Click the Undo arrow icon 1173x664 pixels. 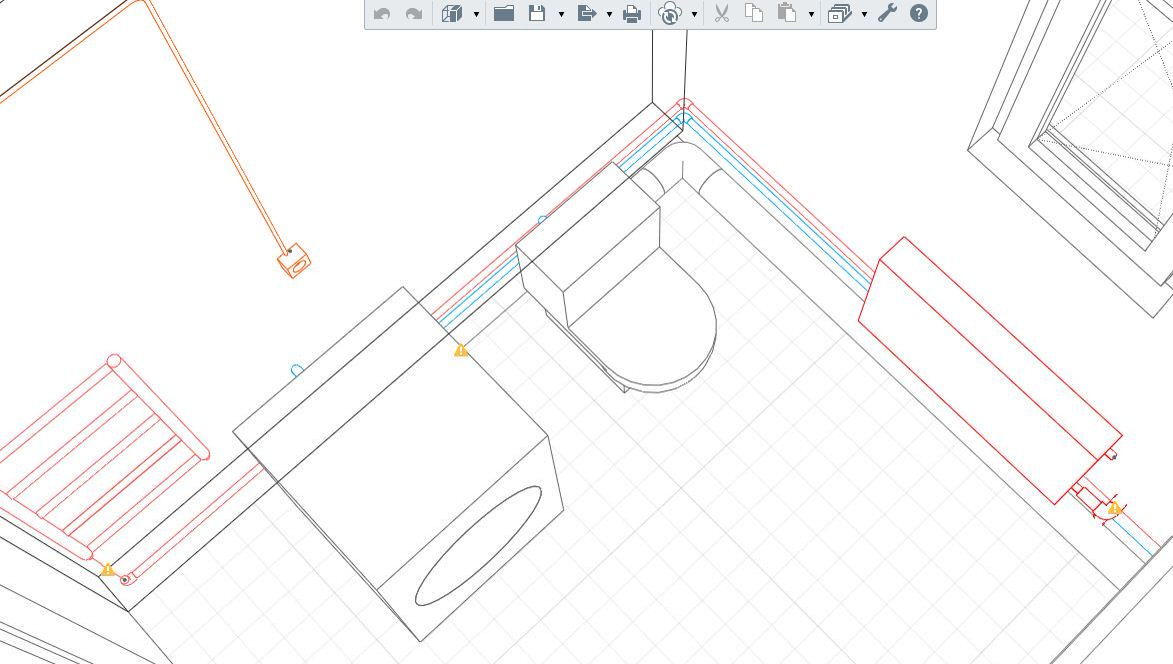[382, 13]
